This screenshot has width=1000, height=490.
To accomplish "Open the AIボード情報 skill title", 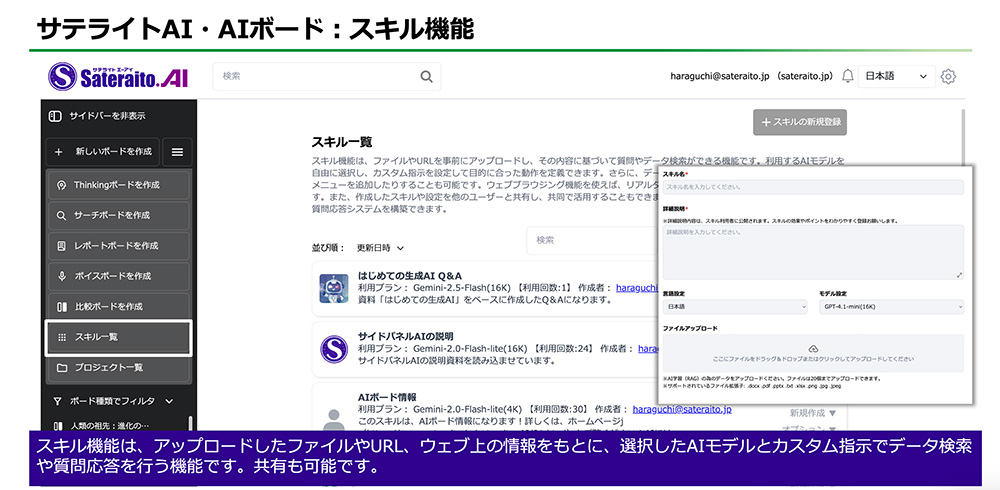I will (x=388, y=397).
